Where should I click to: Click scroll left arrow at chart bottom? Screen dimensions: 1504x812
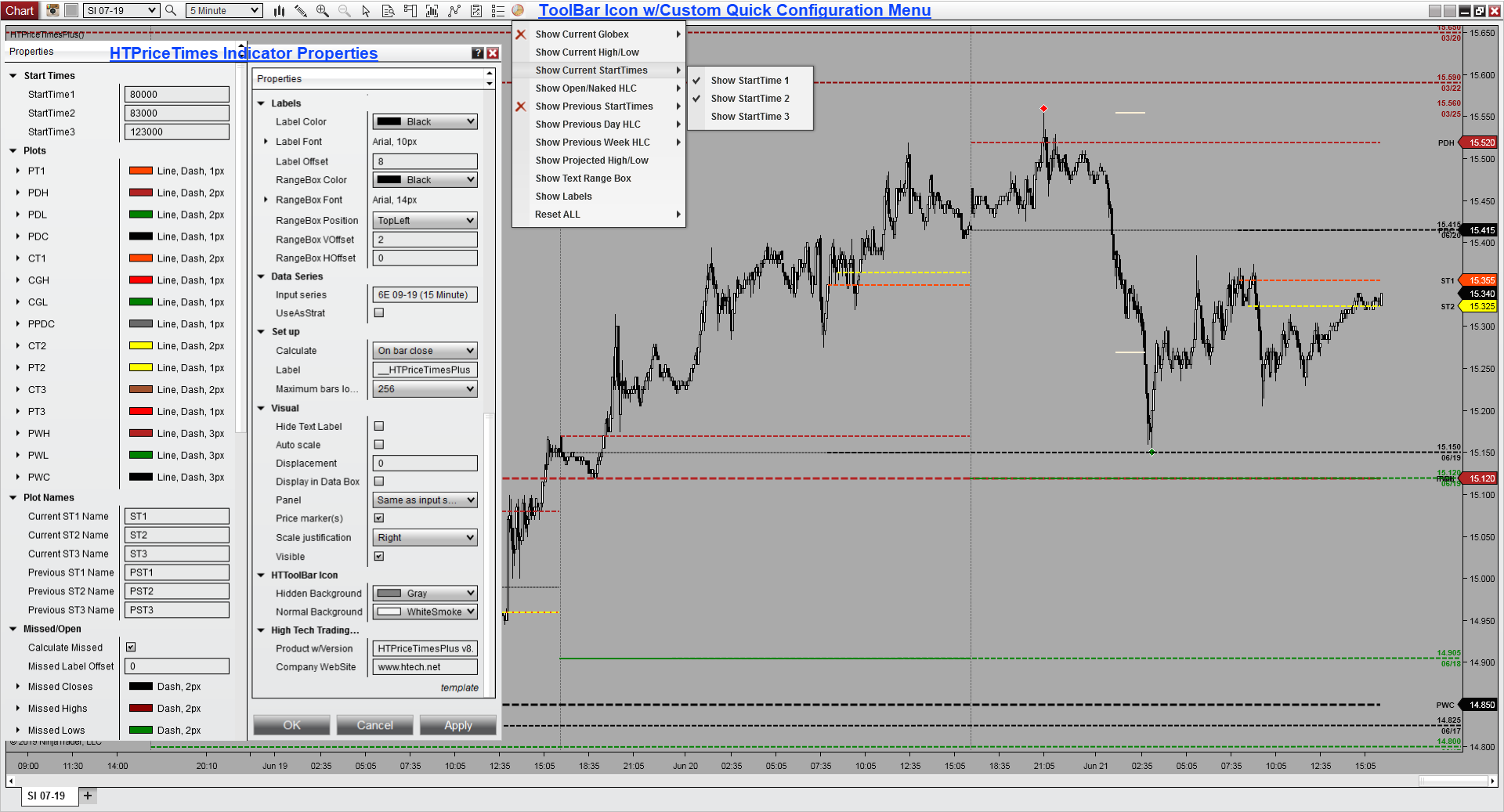point(10,781)
